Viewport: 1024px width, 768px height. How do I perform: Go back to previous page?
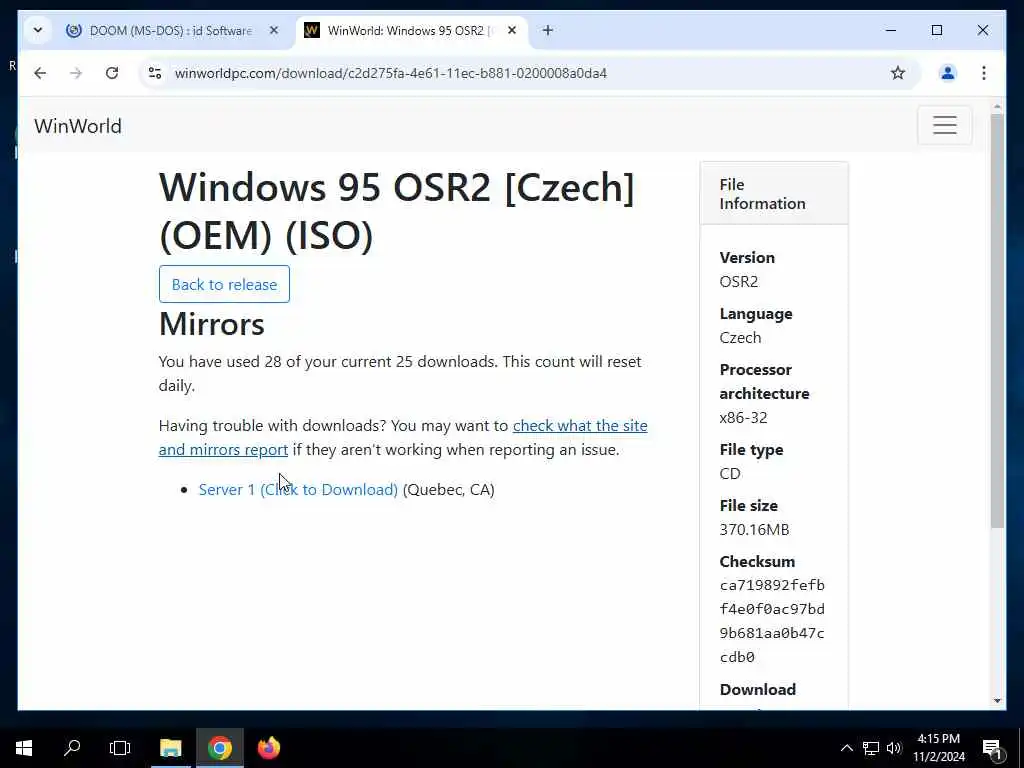pyautogui.click(x=40, y=73)
